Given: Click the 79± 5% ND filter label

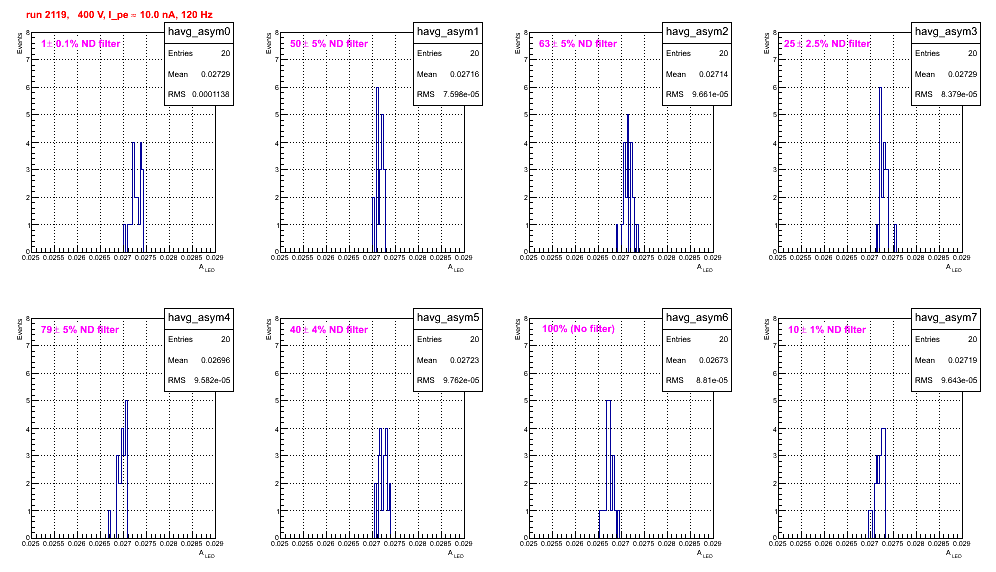Looking at the screenshot, I should coord(80,330).
